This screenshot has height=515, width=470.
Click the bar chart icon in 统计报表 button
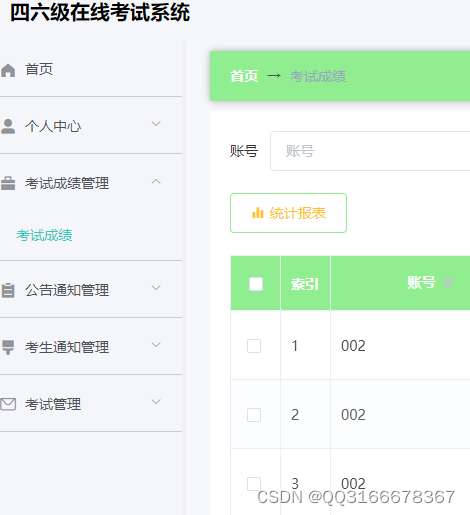pyautogui.click(x=258, y=213)
